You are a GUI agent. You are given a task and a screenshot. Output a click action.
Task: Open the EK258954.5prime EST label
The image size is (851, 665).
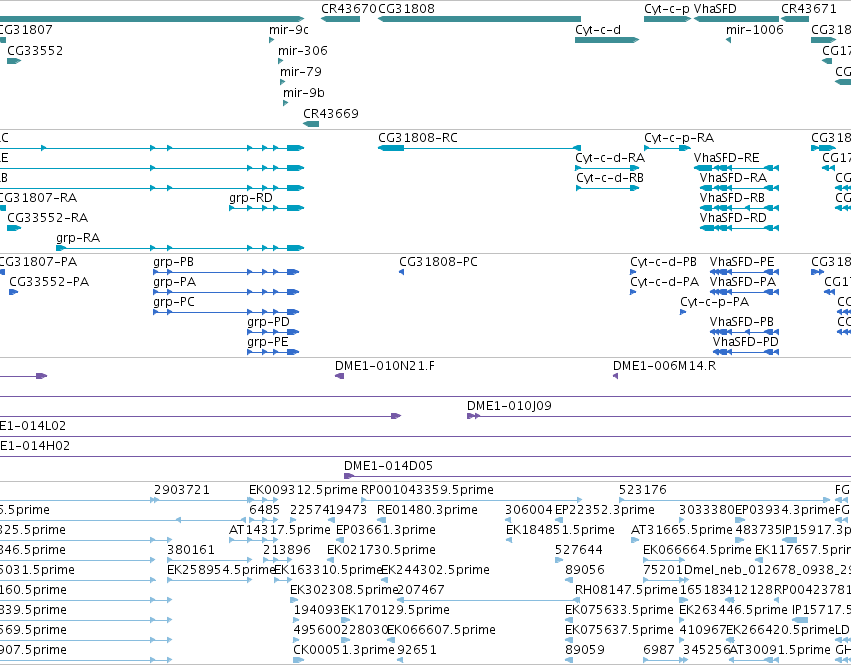pos(221,571)
